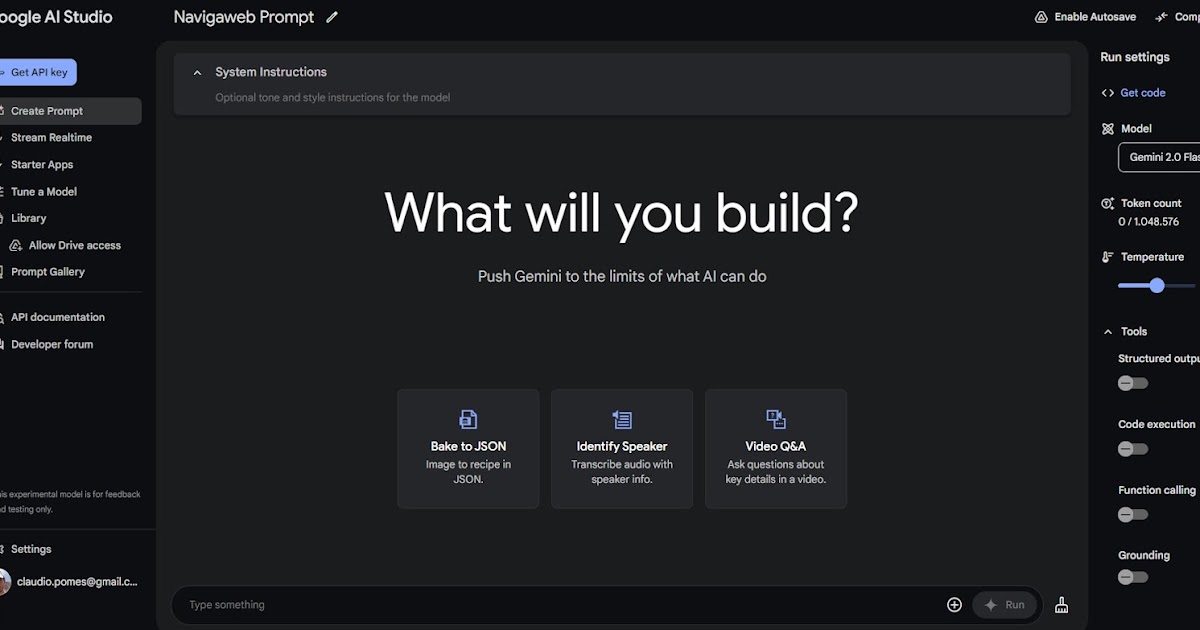The height and width of the screenshot is (630, 1200).
Task: Click the Bake to JSON image icon
Action: point(468,419)
